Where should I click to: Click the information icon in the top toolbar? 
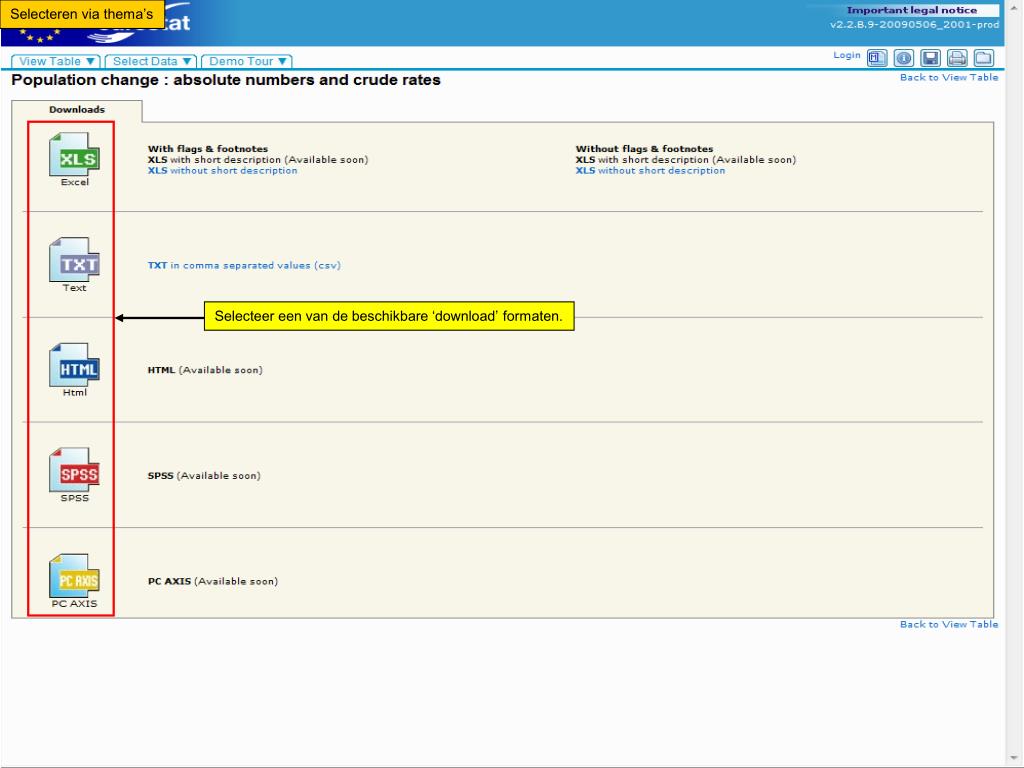point(903,58)
